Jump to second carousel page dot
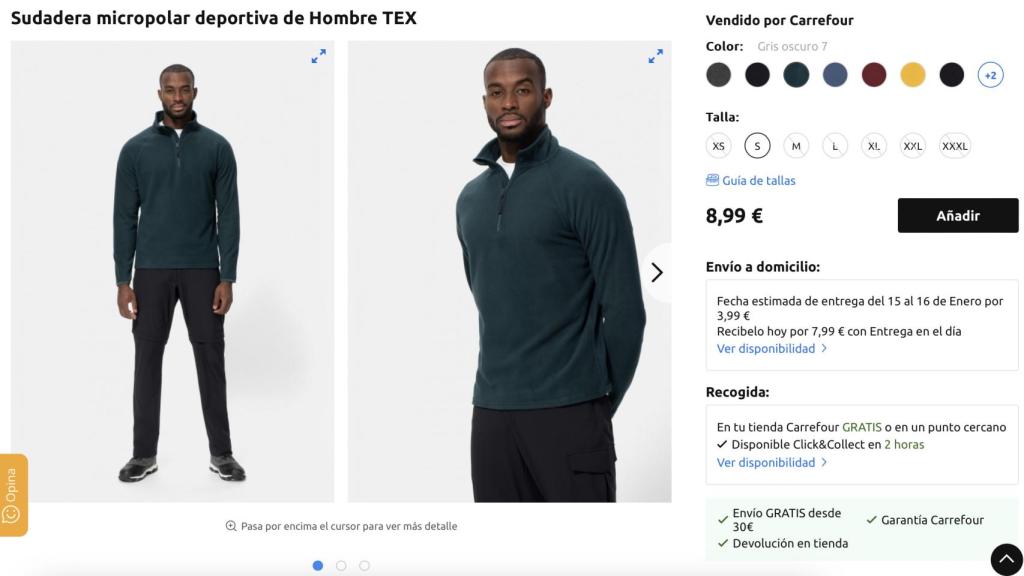 pos(341,565)
